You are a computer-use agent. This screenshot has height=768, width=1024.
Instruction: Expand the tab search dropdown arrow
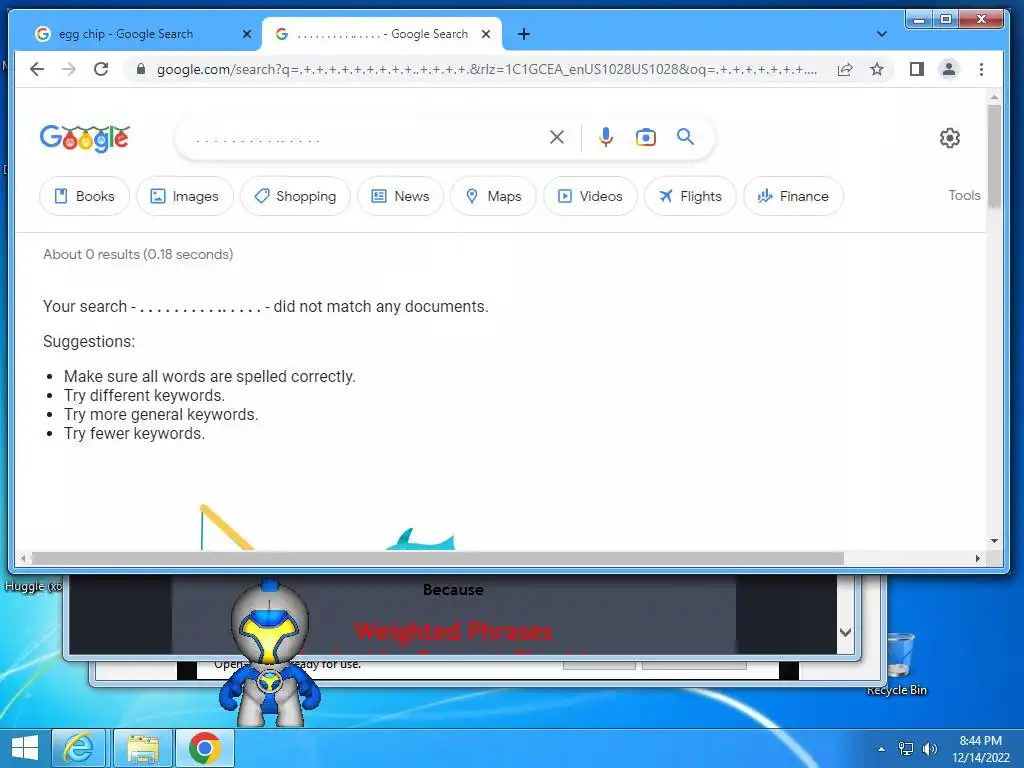tap(882, 34)
